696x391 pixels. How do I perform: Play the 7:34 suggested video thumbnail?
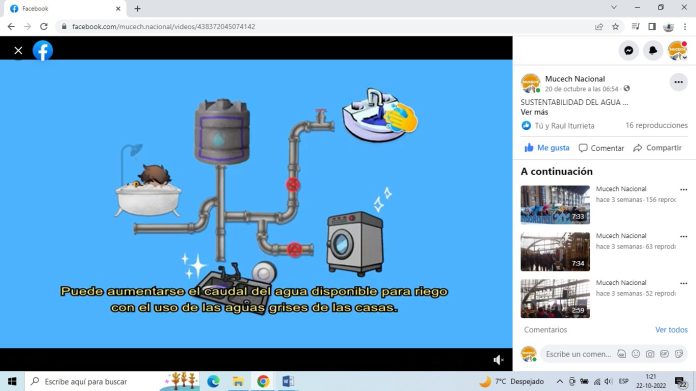[555, 252]
